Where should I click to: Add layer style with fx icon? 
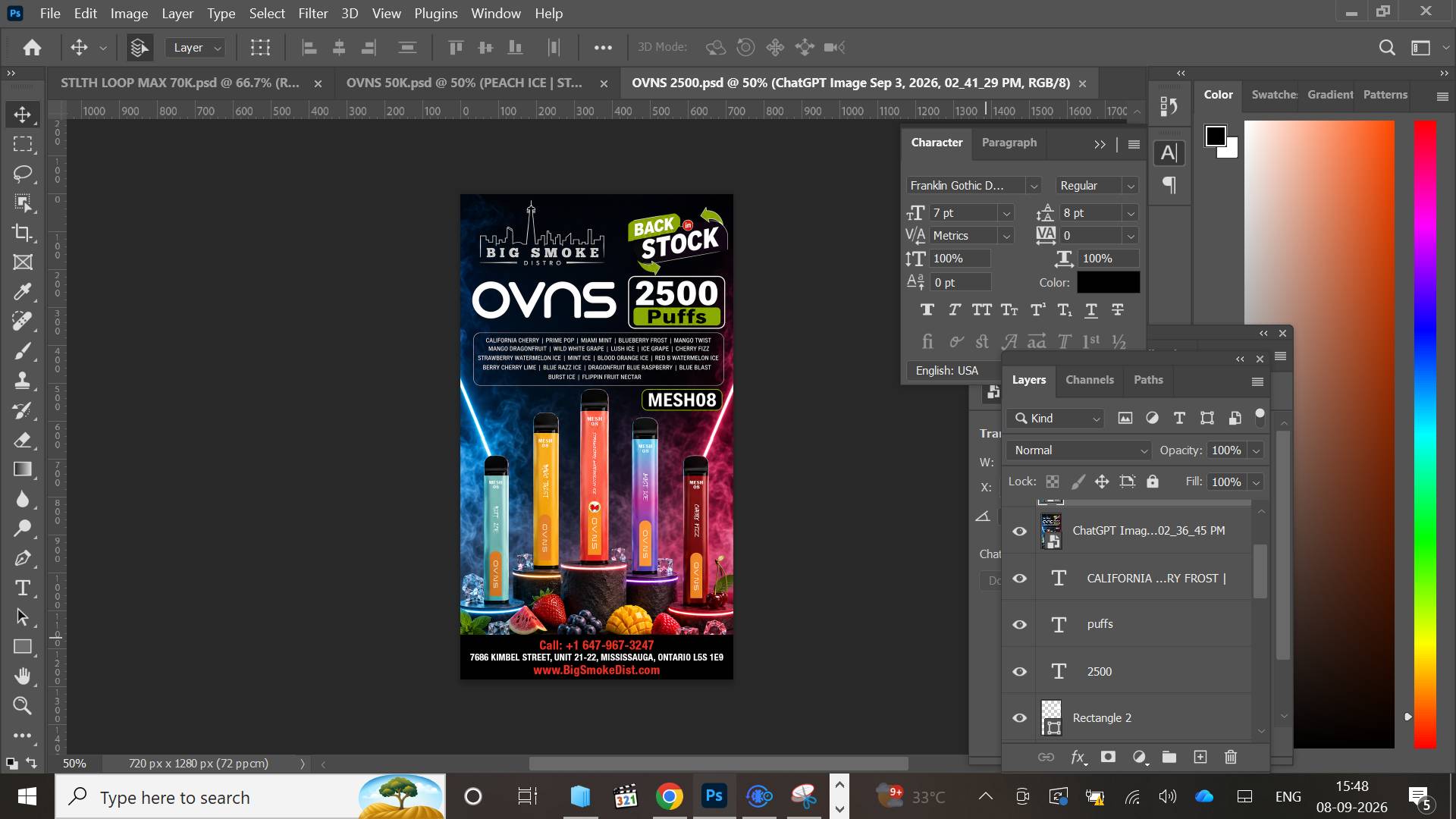[x=1078, y=757]
